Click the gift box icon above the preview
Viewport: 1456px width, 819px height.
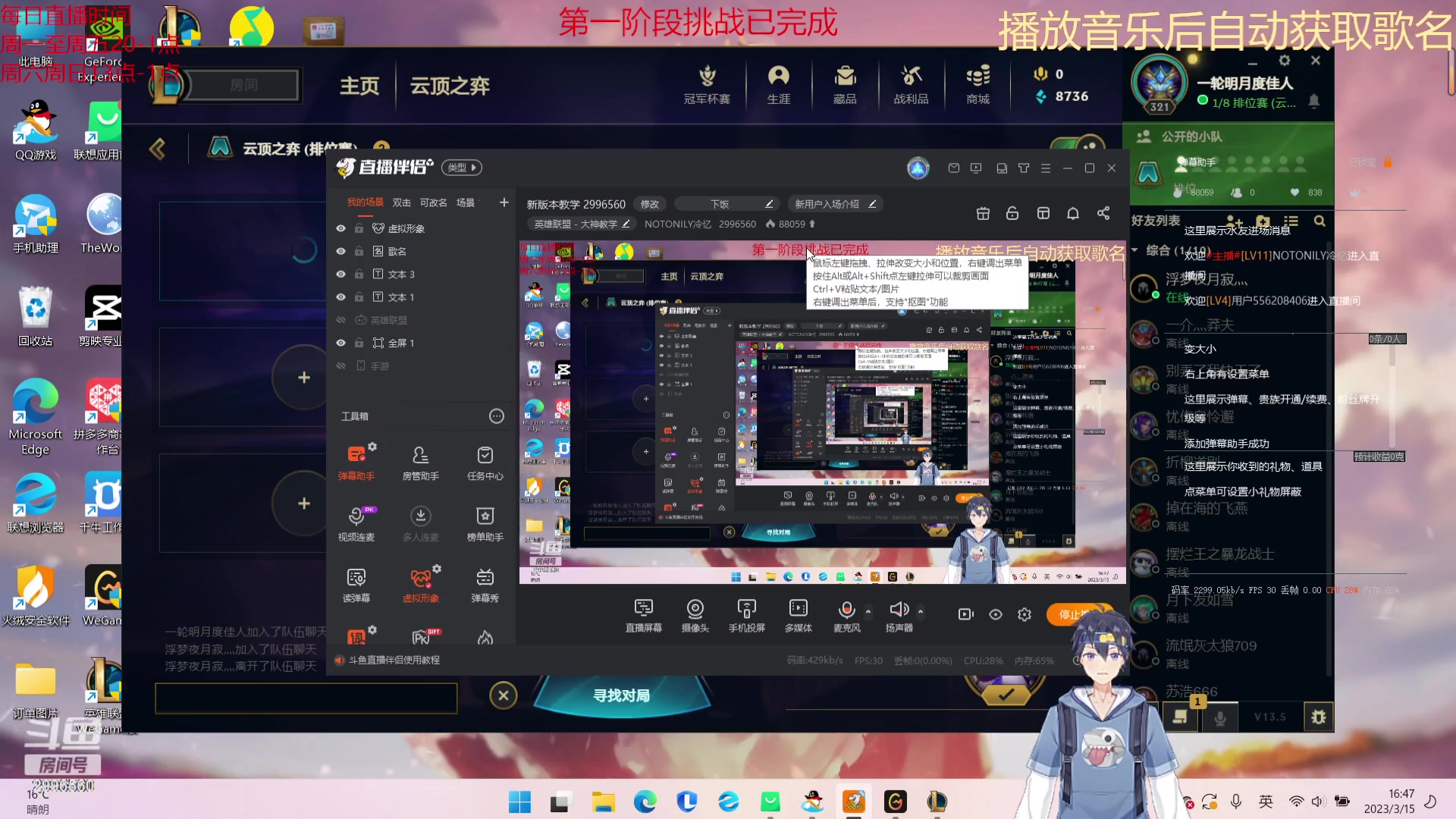(983, 214)
